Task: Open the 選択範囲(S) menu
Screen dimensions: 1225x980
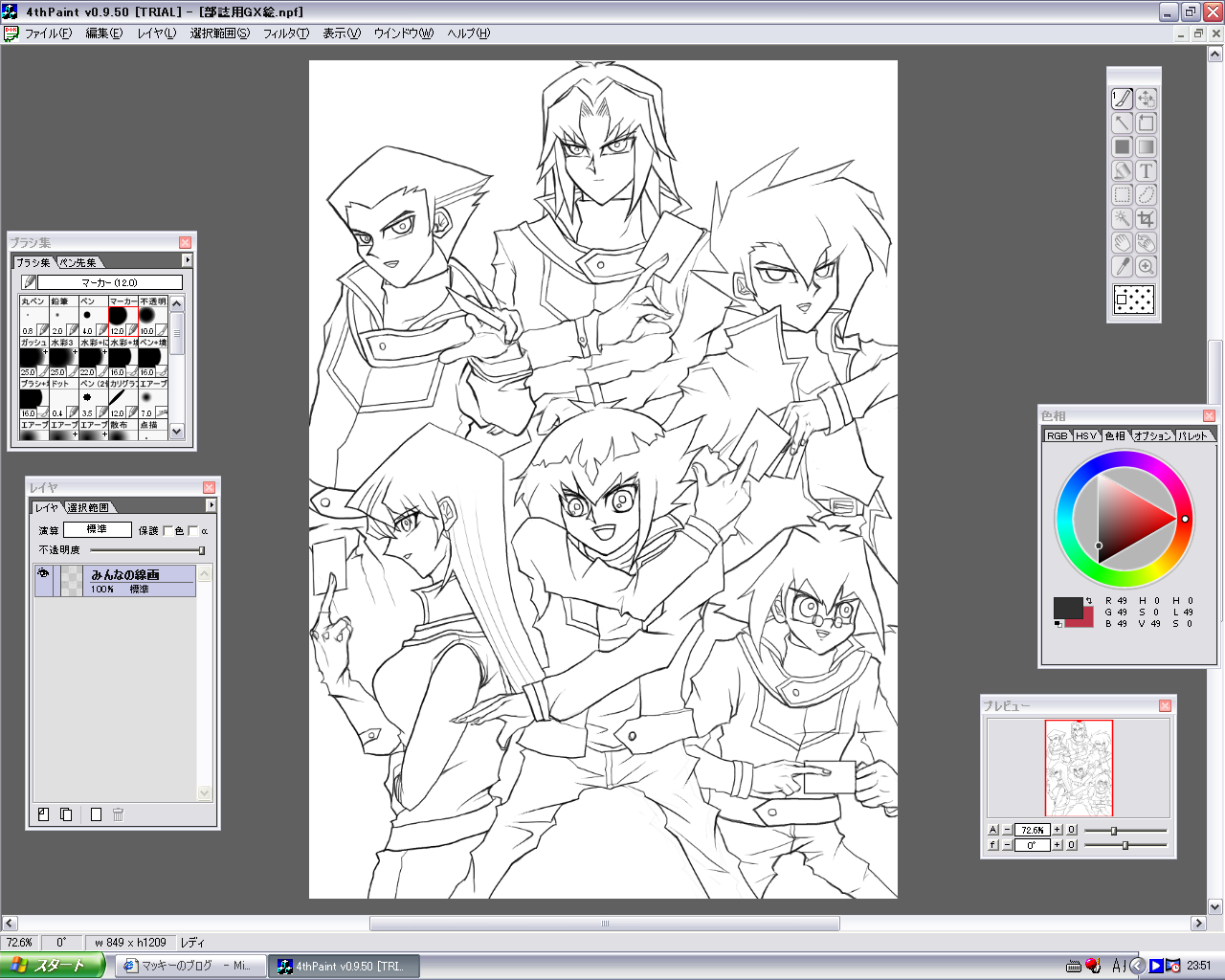Action: point(220,33)
